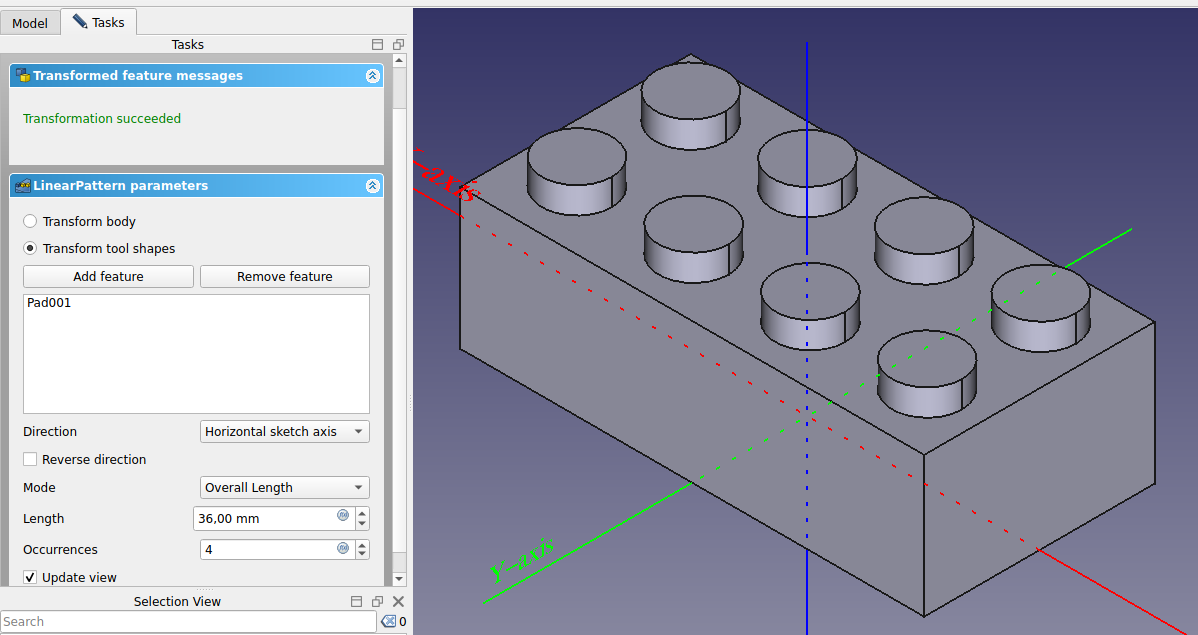Clear the Selection View search field icon
The height and width of the screenshot is (635, 1198).
click(388, 621)
